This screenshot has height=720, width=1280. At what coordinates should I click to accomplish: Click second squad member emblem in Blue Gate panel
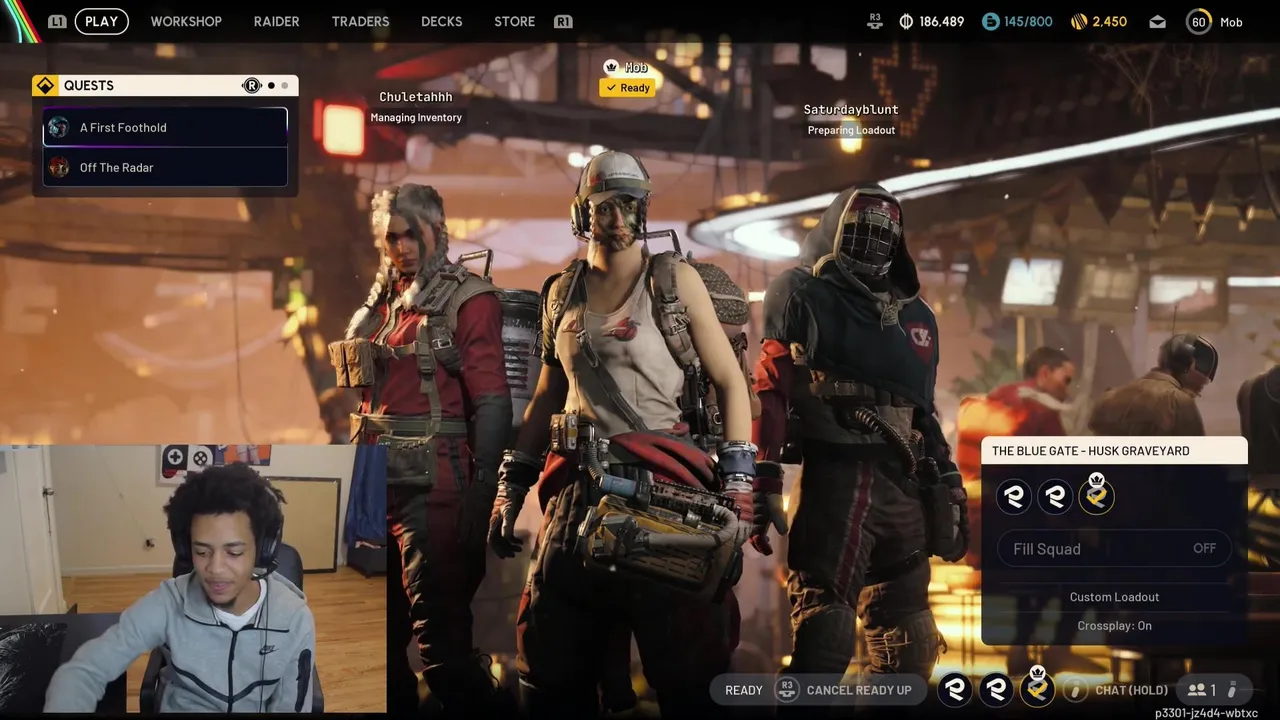pyautogui.click(x=1055, y=496)
